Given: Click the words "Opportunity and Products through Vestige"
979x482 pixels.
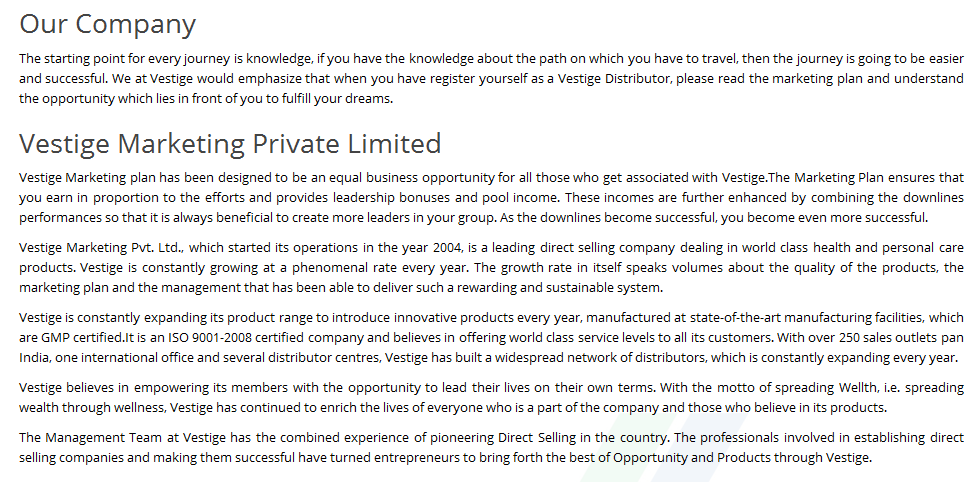Looking at the screenshot, I should pyautogui.click(x=742, y=458).
